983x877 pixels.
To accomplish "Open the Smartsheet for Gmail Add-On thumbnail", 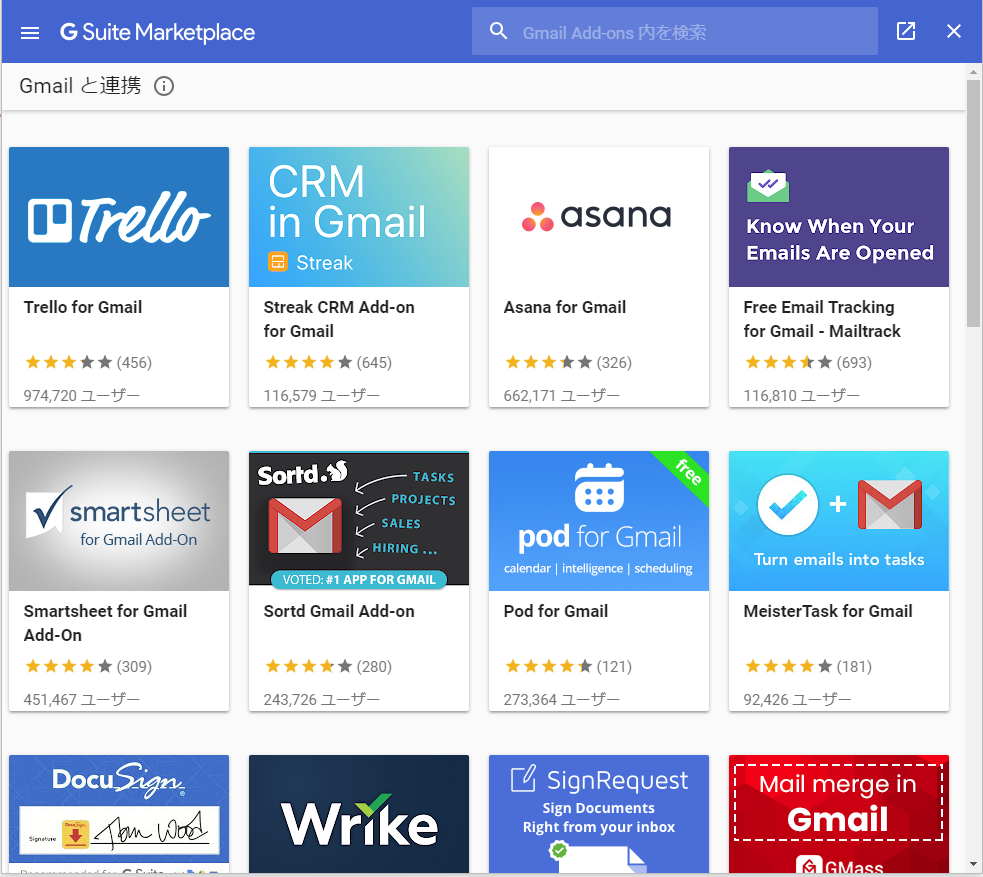I will [119, 521].
